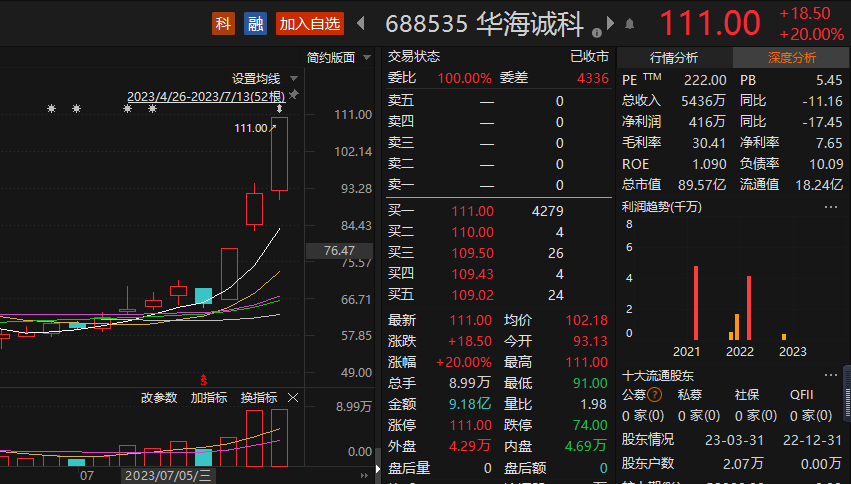Click the cyan candlestick on chart
This screenshot has height=484, width=851.
(204, 296)
